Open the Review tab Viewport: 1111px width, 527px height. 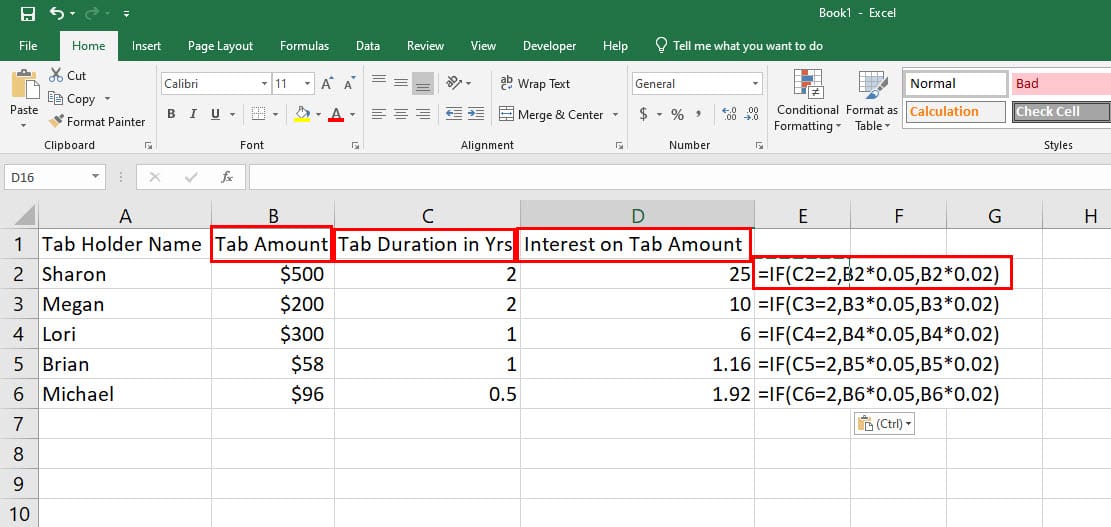click(425, 46)
